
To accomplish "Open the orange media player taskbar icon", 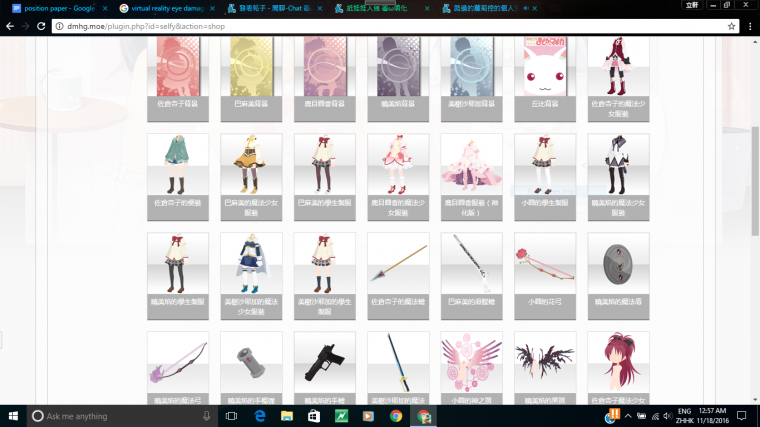I will pyautogui.click(x=368, y=416).
